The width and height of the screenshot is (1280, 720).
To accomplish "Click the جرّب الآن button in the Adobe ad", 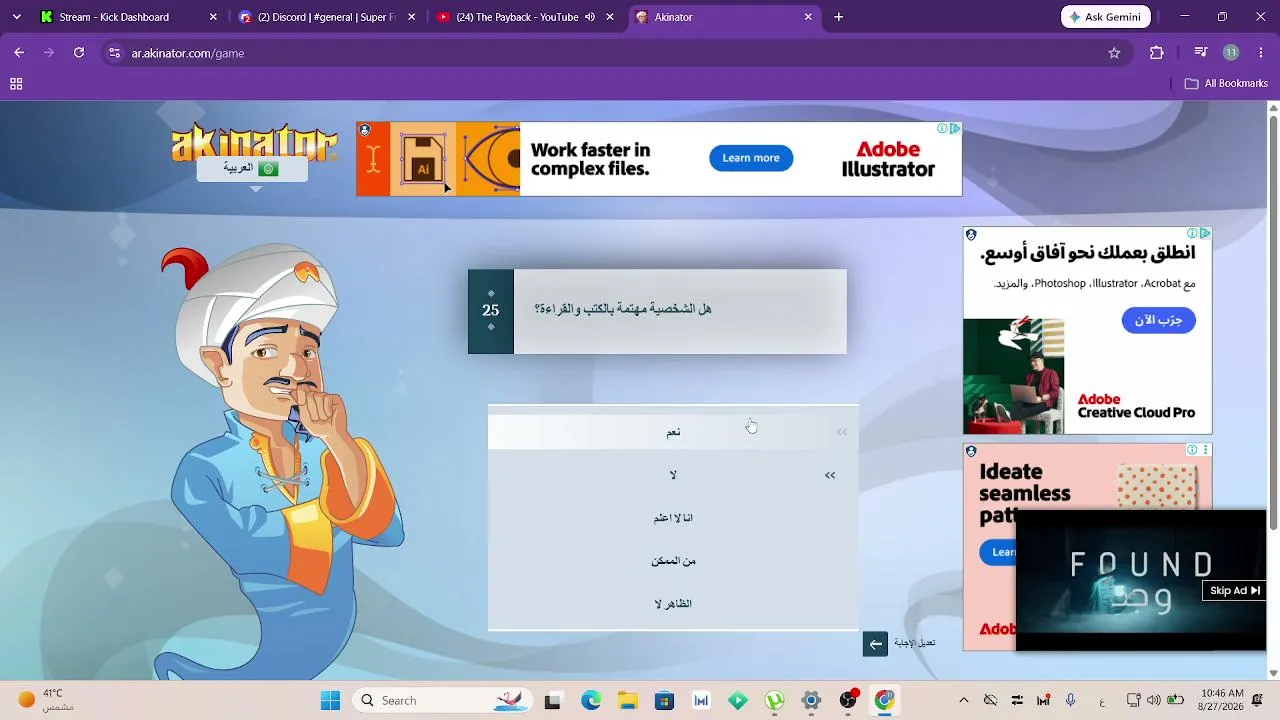I will tap(1158, 320).
